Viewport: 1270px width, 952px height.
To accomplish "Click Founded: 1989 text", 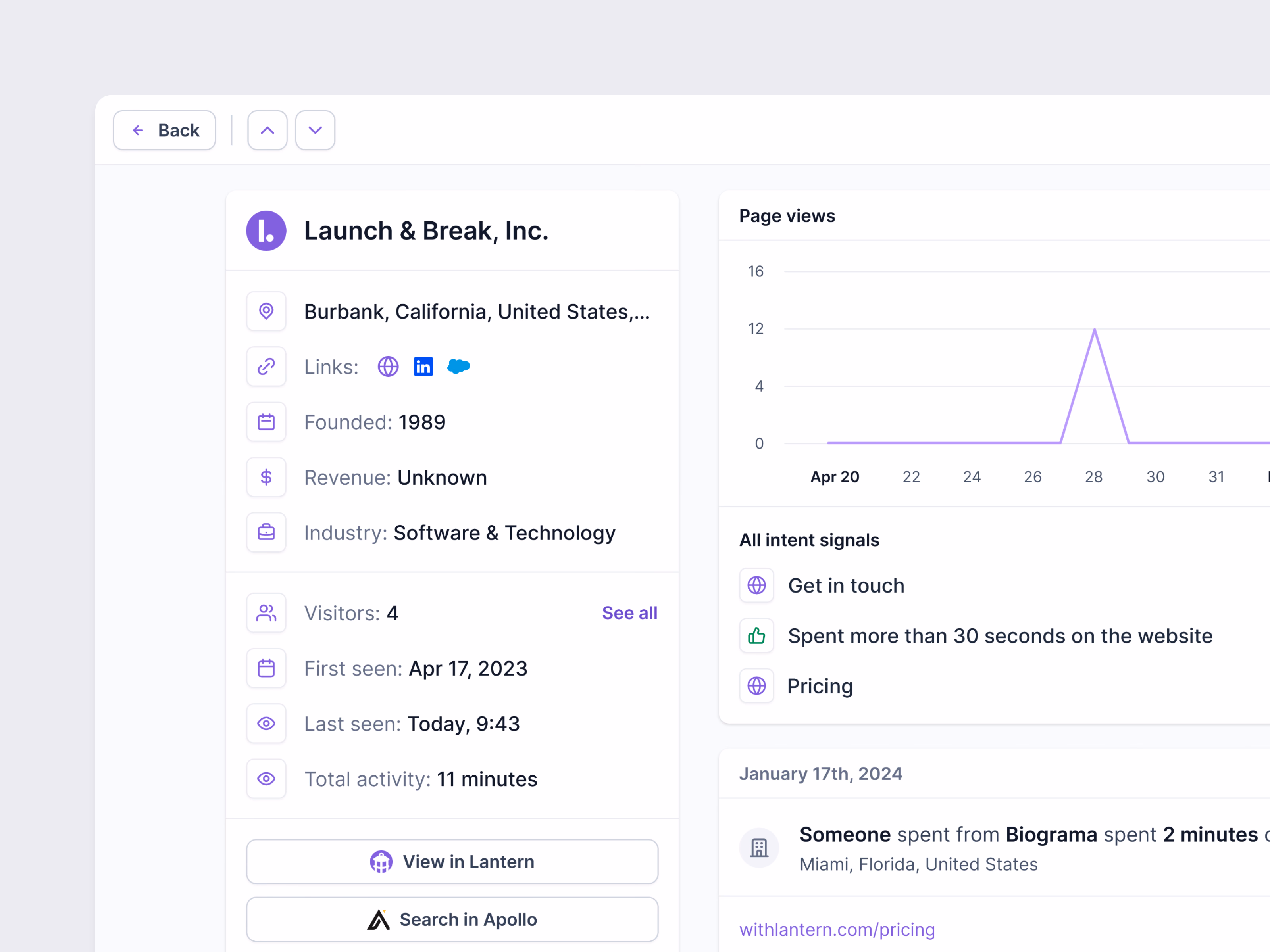I will click(x=375, y=422).
